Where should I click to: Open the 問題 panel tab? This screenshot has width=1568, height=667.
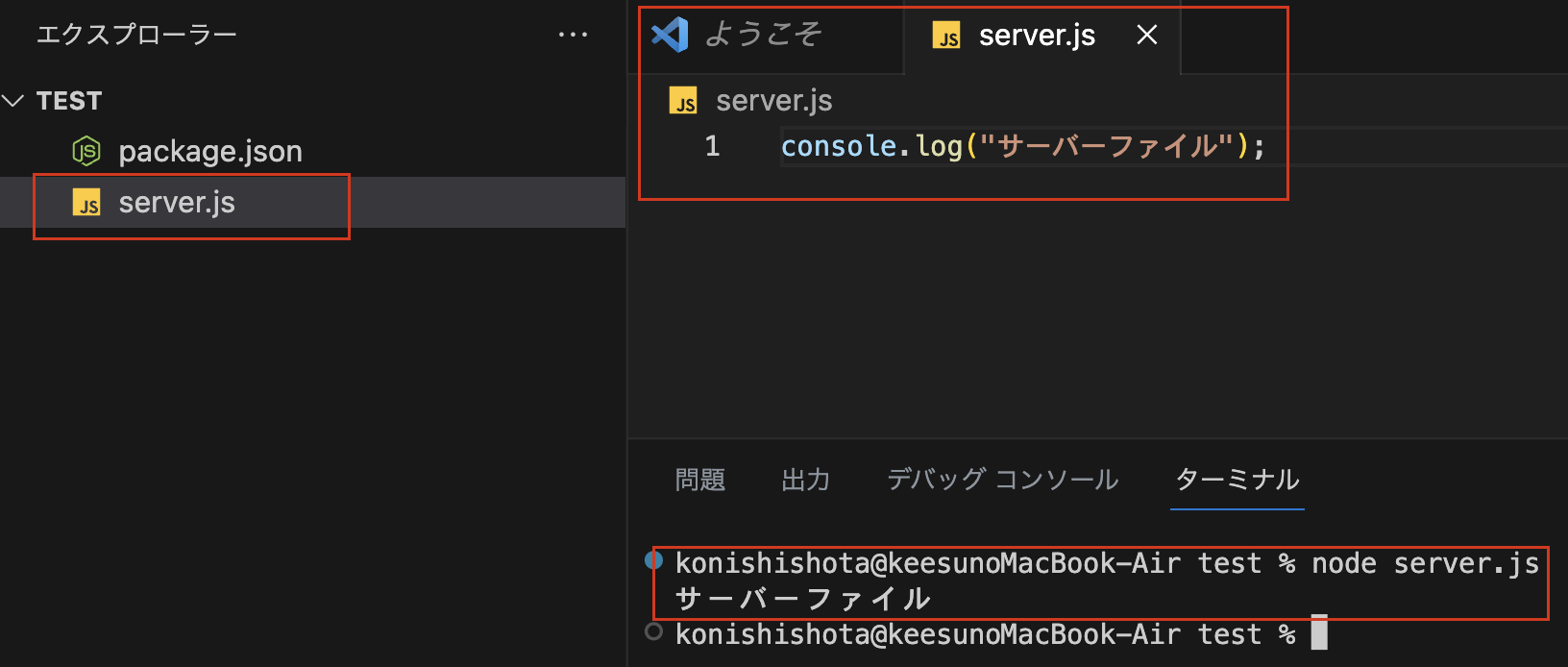(x=700, y=480)
